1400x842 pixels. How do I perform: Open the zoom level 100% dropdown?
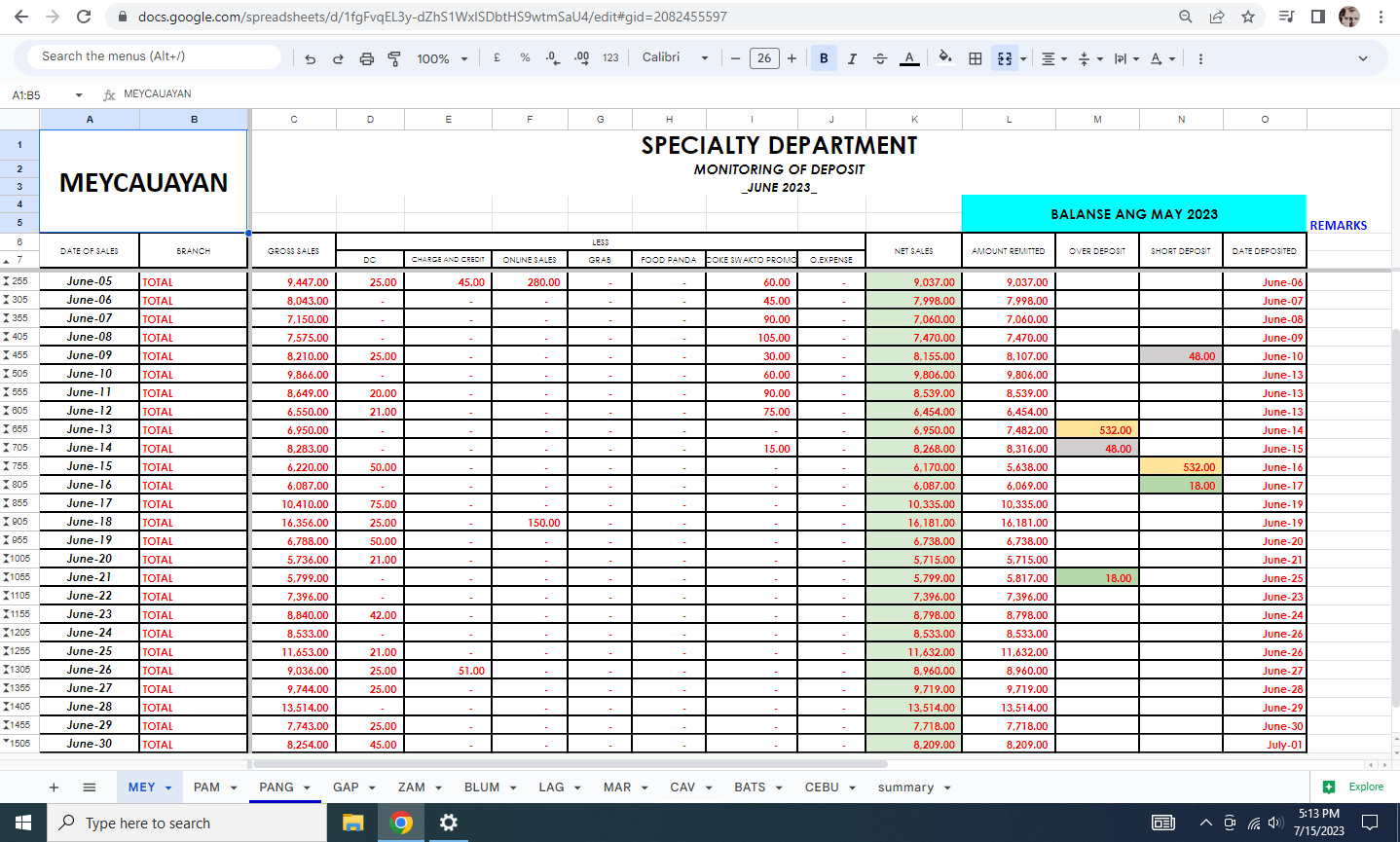pos(442,58)
